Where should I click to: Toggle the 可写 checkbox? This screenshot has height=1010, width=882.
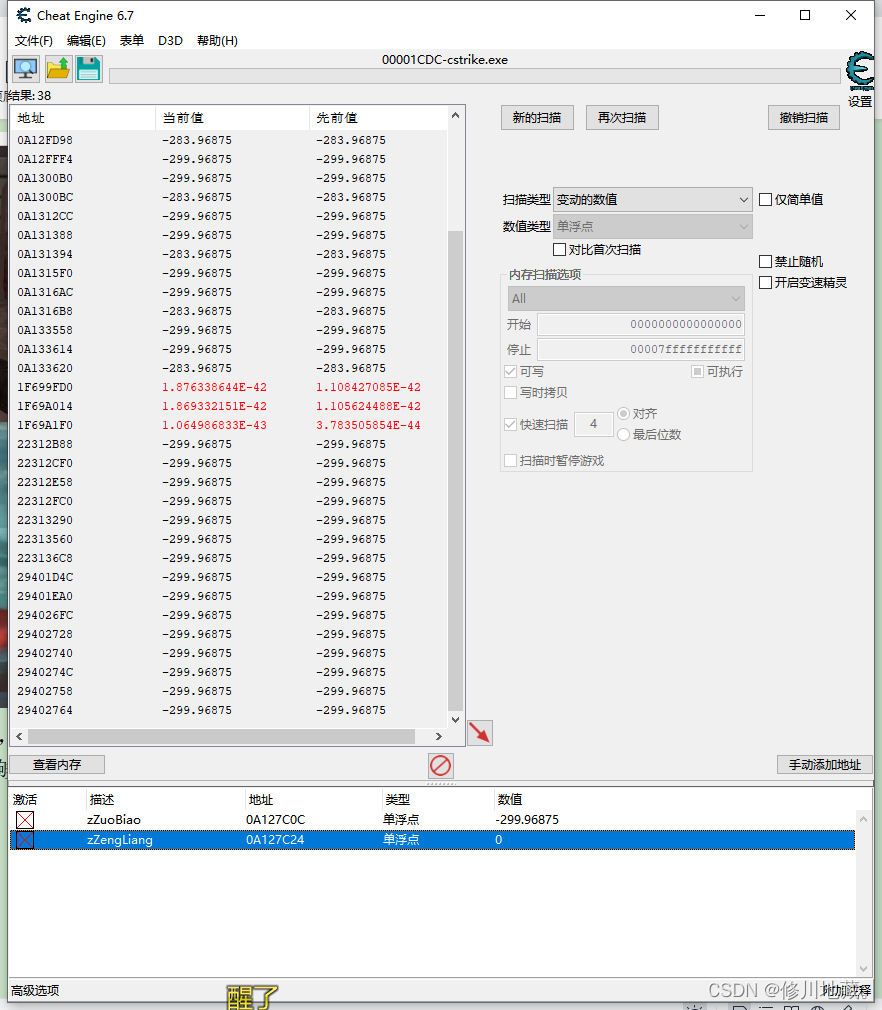(x=510, y=372)
